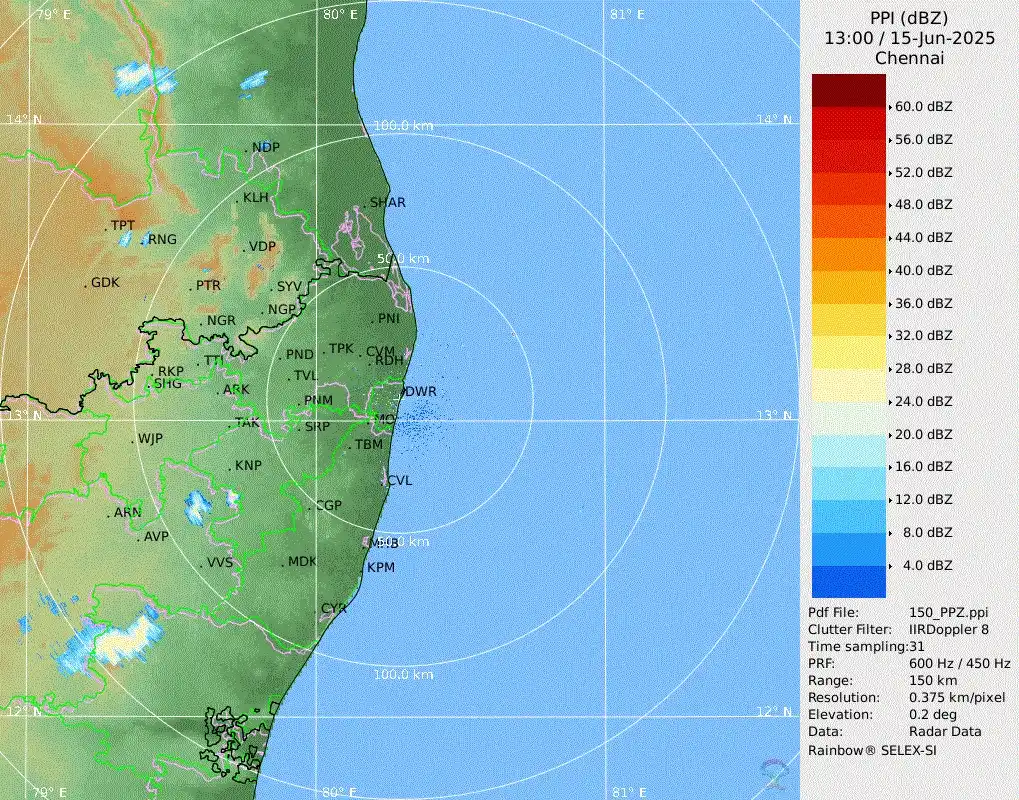Viewport: 1019px width, 800px height.
Task: Click the file name '150_PPZ.ppi'
Action: [949, 613]
